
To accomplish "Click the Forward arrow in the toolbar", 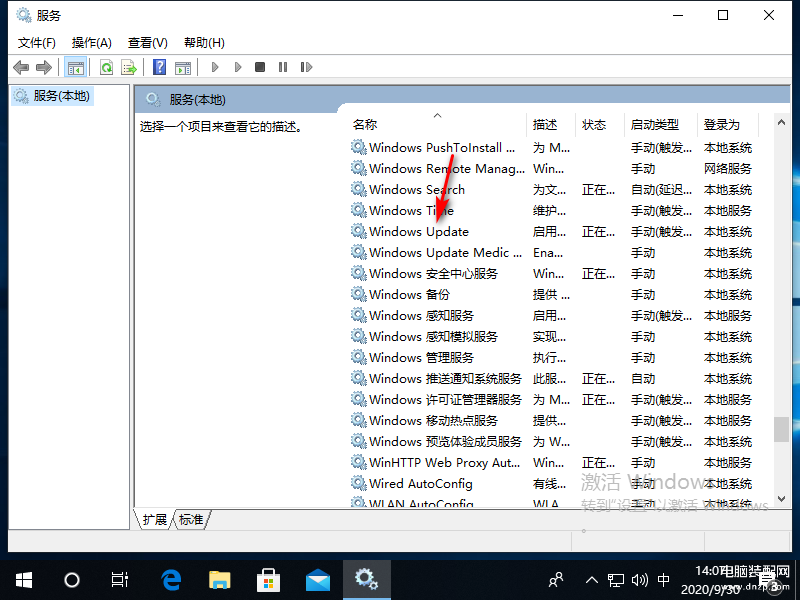I will tap(44, 67).
